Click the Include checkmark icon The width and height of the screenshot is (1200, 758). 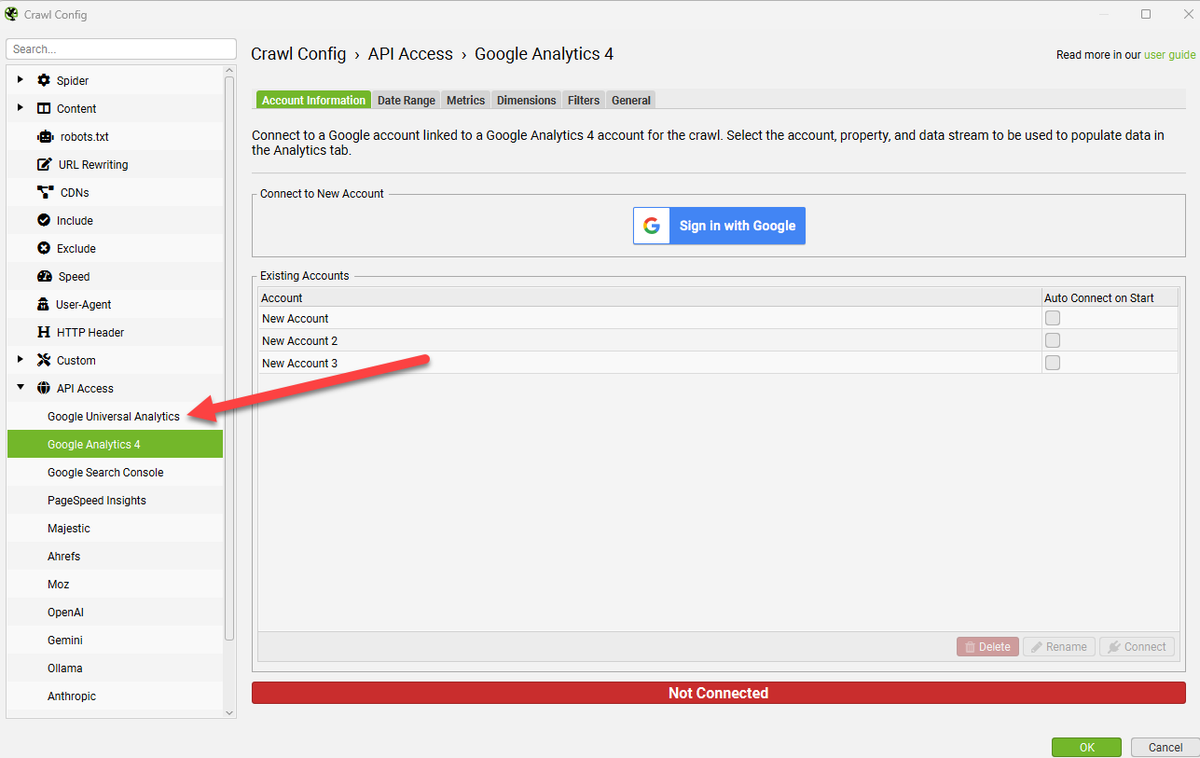click(44, 220)
